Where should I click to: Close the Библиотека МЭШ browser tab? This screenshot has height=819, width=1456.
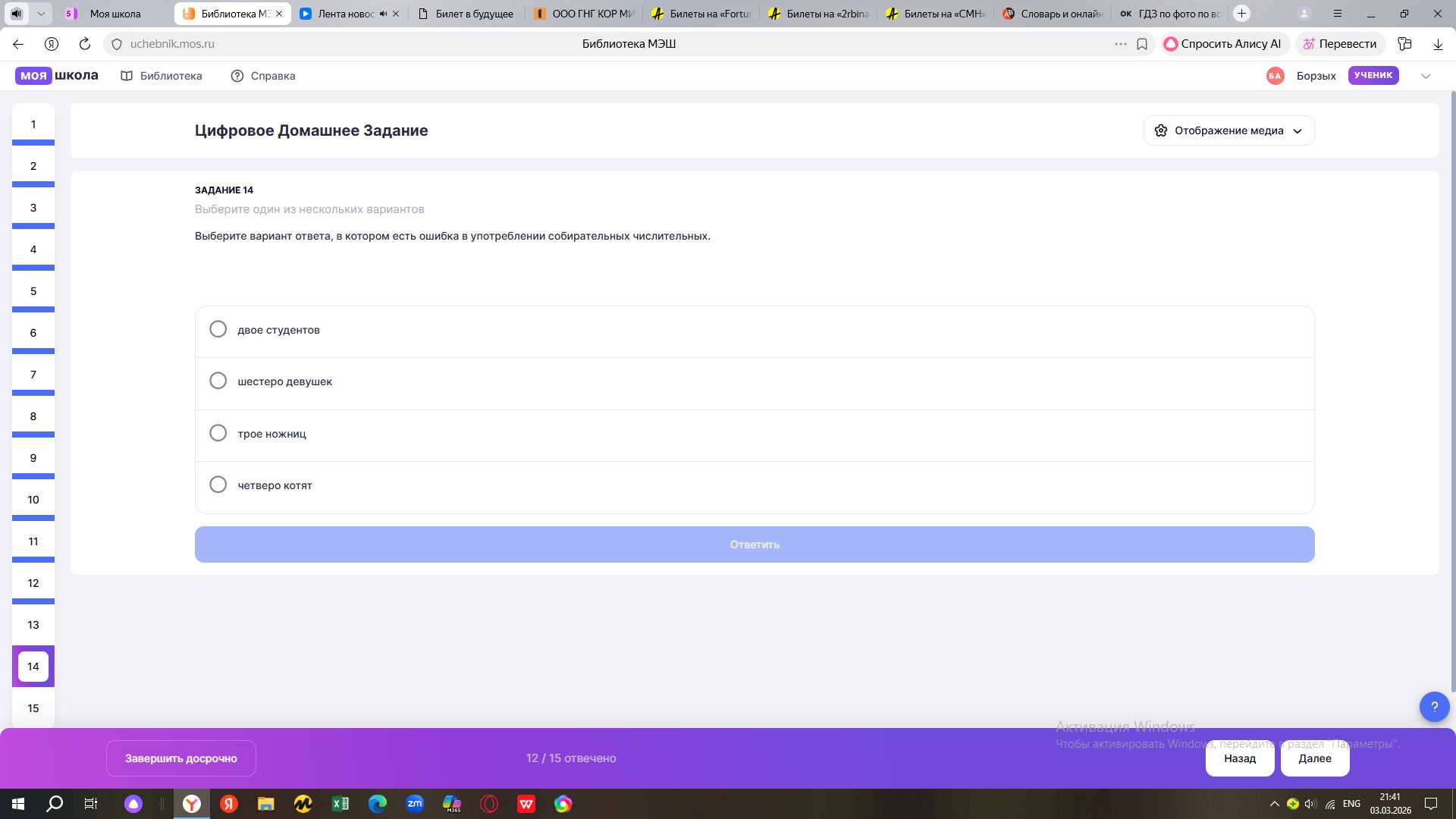click(279, 14)
